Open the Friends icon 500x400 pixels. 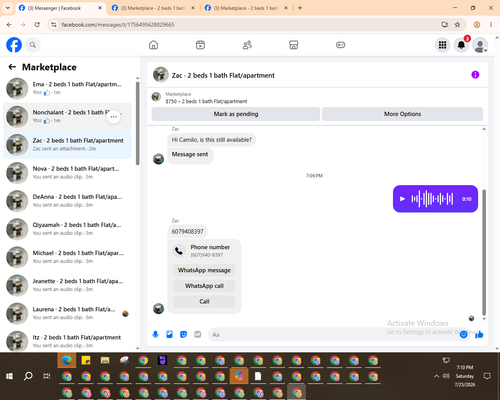(x=247, y=45)
